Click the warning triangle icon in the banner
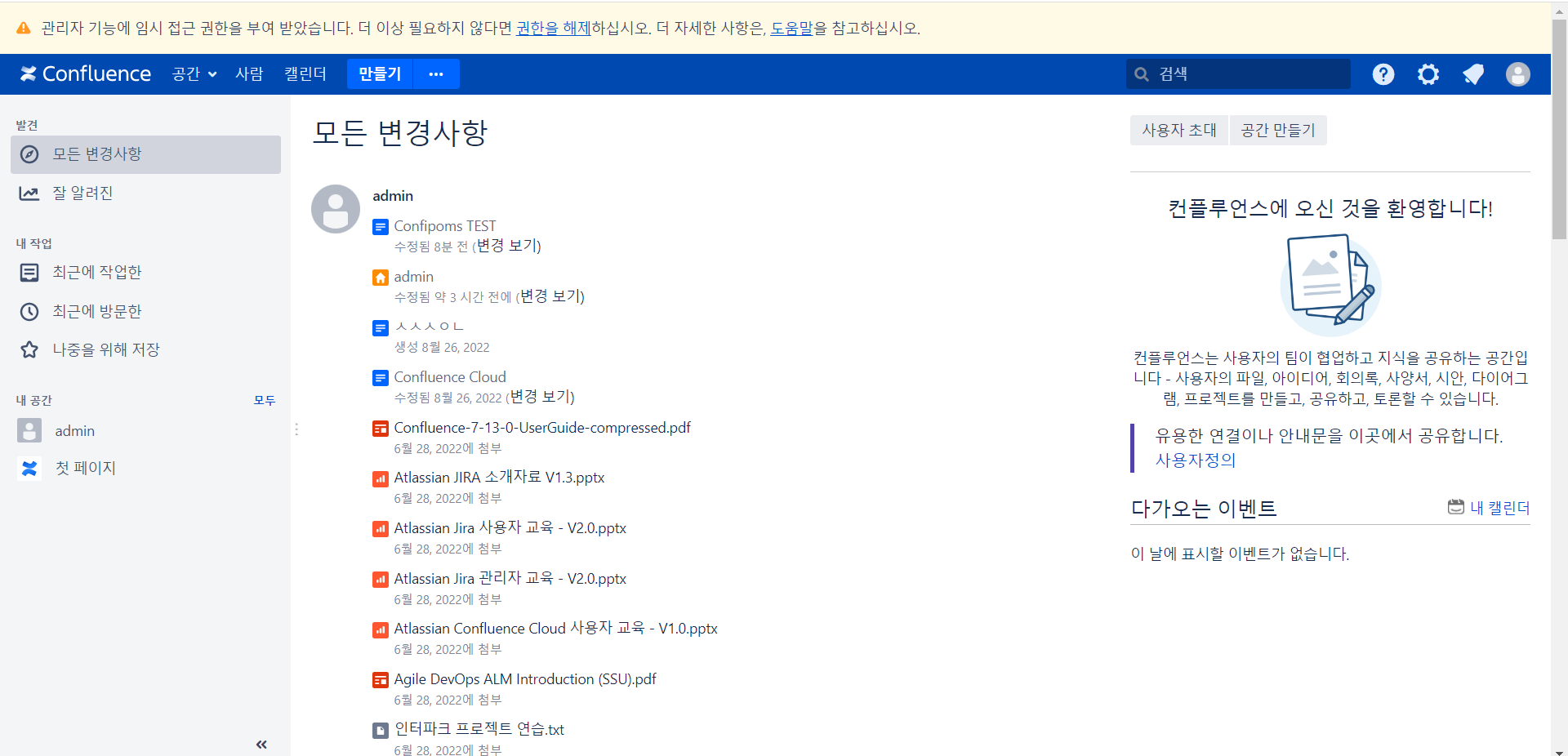Image resolution: width=1568 pixels, height=756 pixels. coord(24,28)
